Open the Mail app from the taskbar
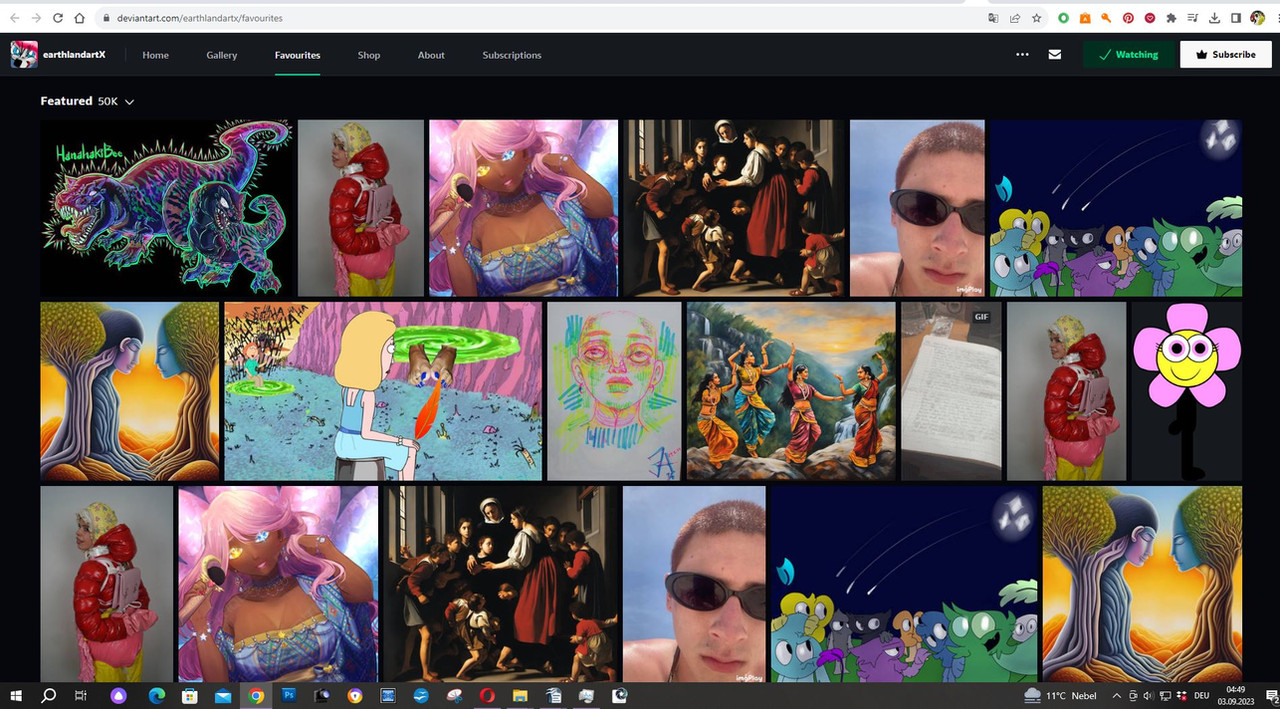Image resolution: width=1280 pixels, height=709 pixels. pyautogui.click(x=223, y=695)
